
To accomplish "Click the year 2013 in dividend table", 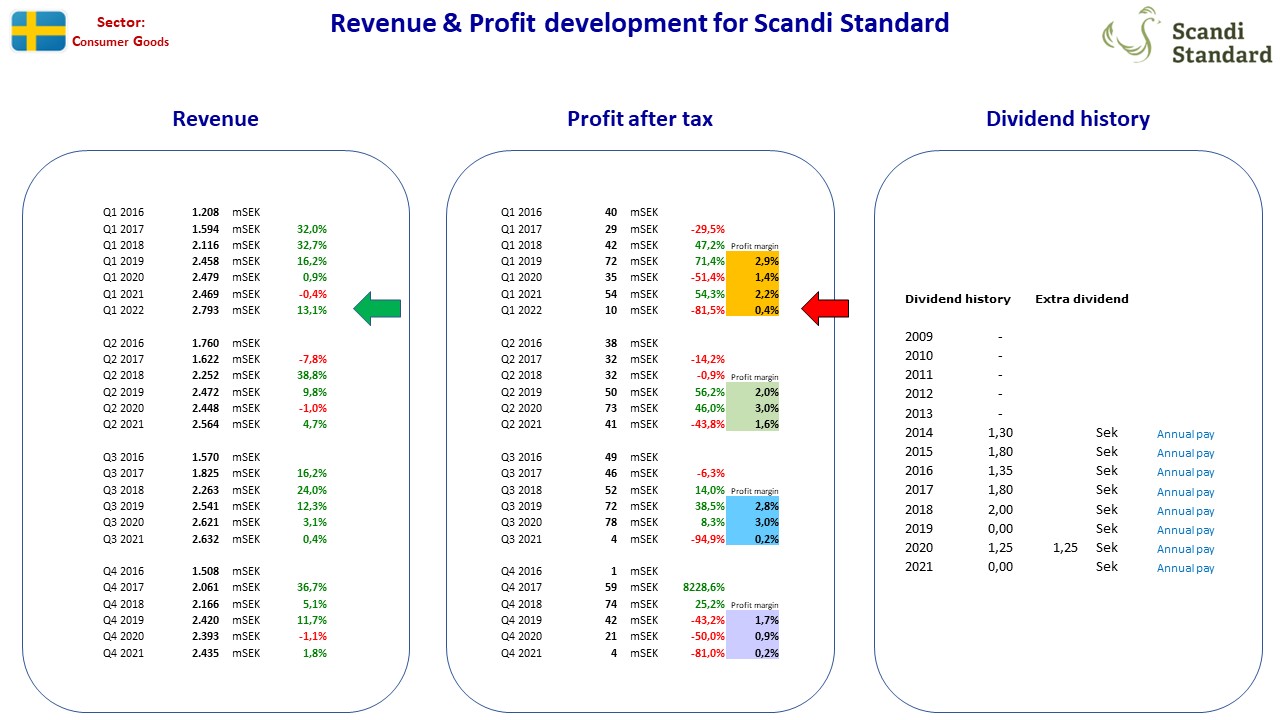I will pyautogui.click(x=919, y=413).
